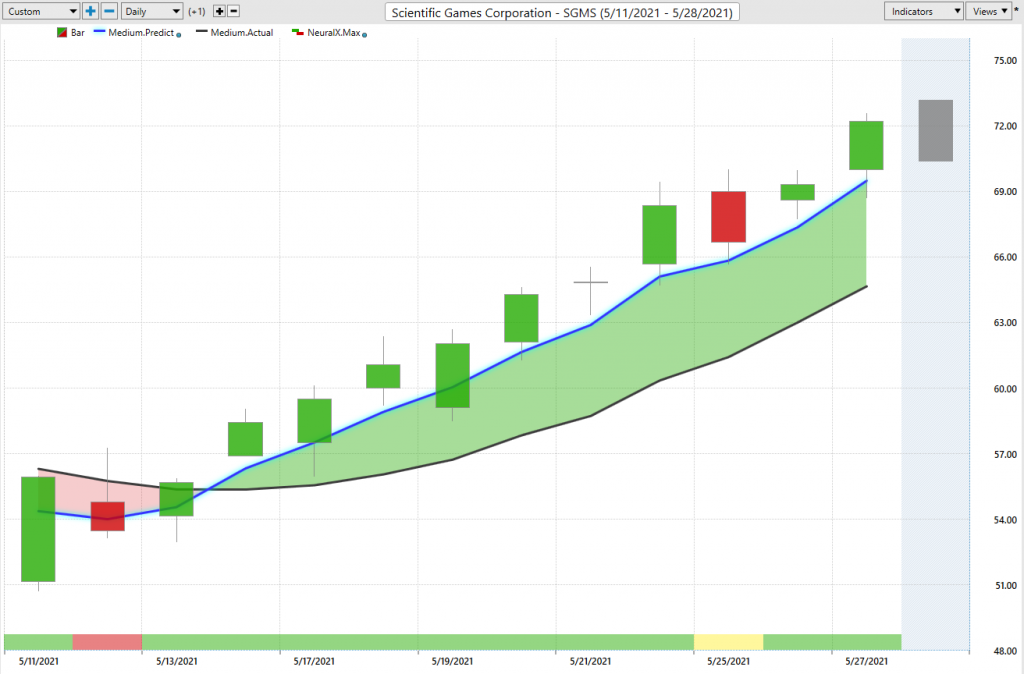Click the 69.00 price axis label
Screen dimensions: 1024x674
click(x=1005, y=191)
